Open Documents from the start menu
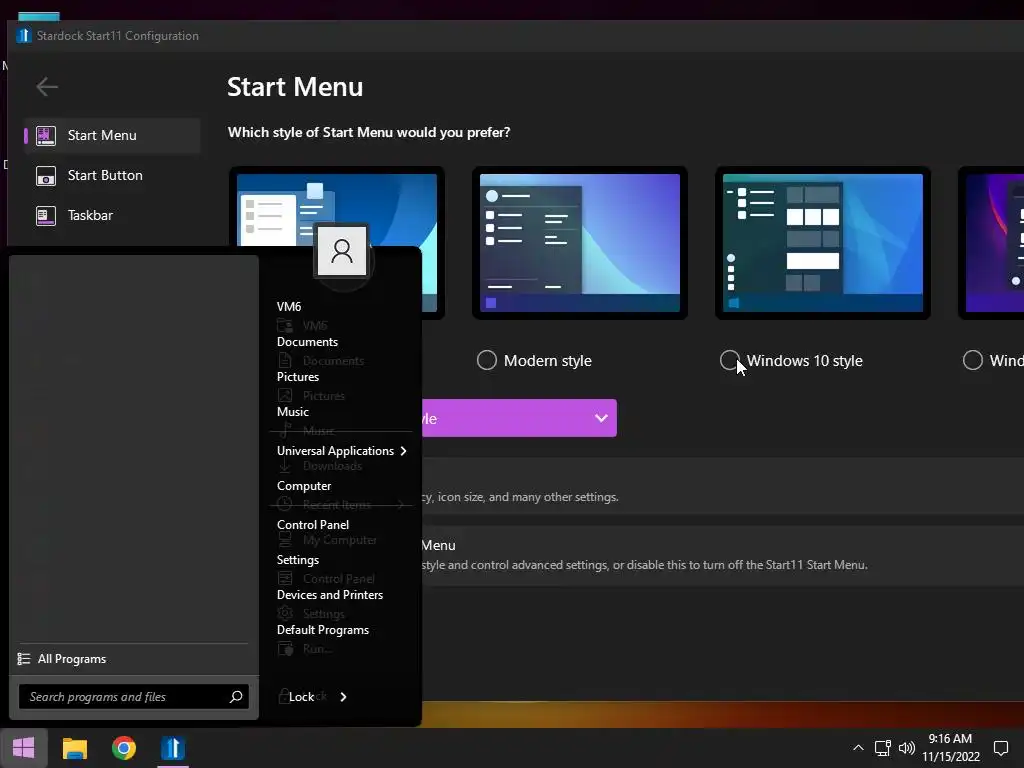 (307, 342)
